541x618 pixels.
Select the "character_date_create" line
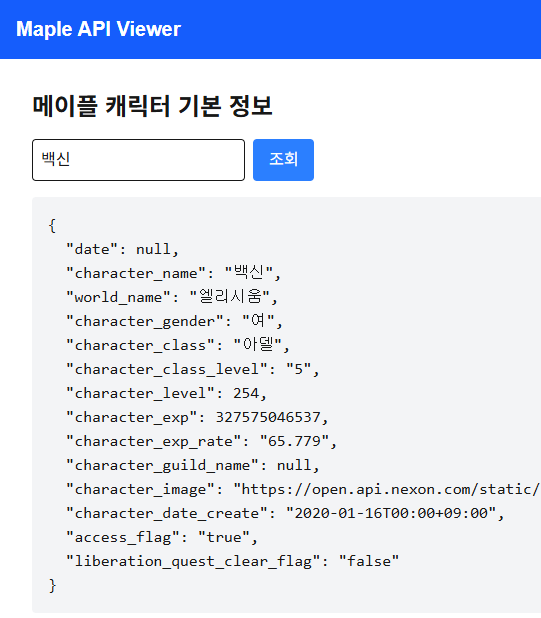tap(285, 514)
